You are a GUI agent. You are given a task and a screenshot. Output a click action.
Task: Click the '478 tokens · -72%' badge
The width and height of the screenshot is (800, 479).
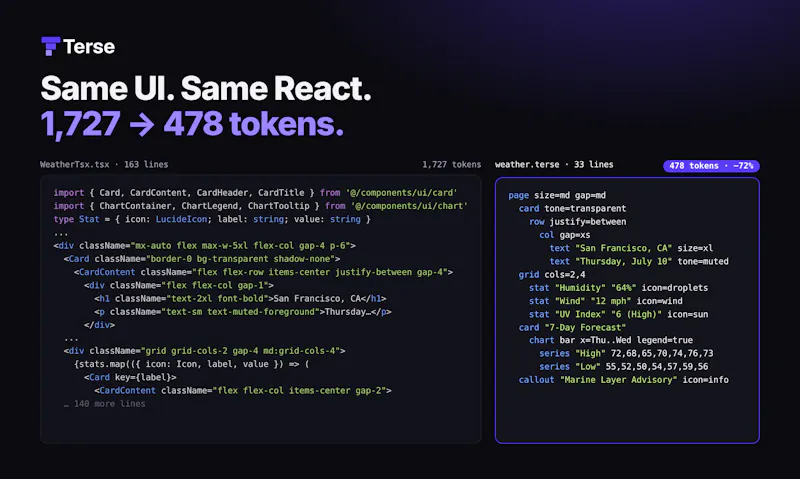[711, 166]
